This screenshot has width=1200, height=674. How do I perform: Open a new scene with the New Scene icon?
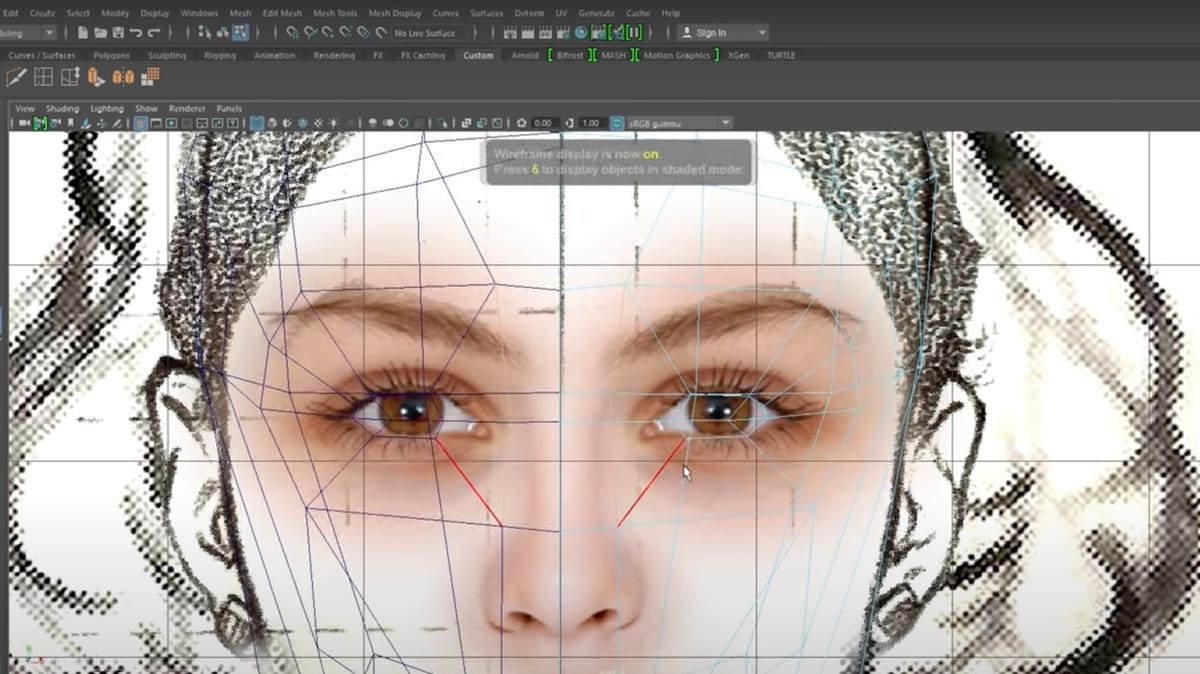[x=85, y=32]
